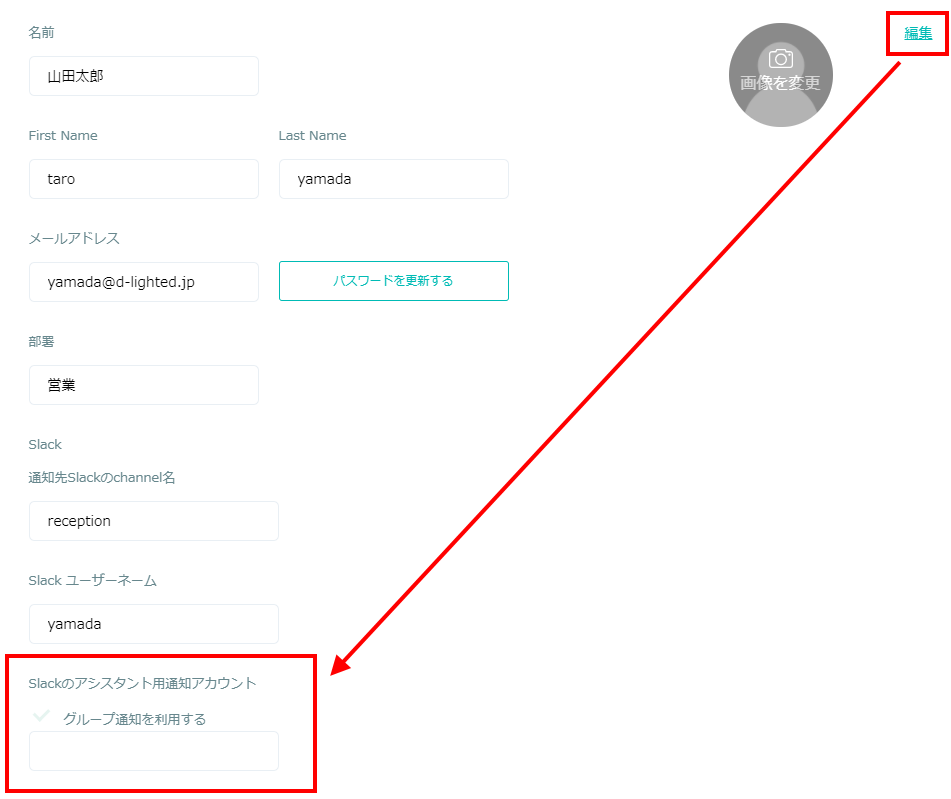Toggle the グループ通知を利用する checkmark
The width and height of the screenshot is (951, 799).
point(41,716)
